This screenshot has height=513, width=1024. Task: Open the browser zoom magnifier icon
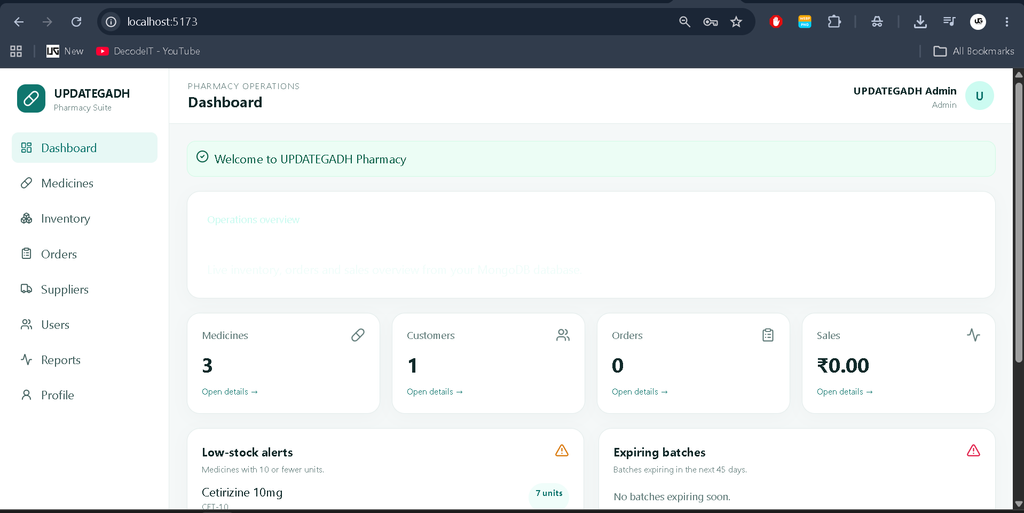click(x=684, y=22)
